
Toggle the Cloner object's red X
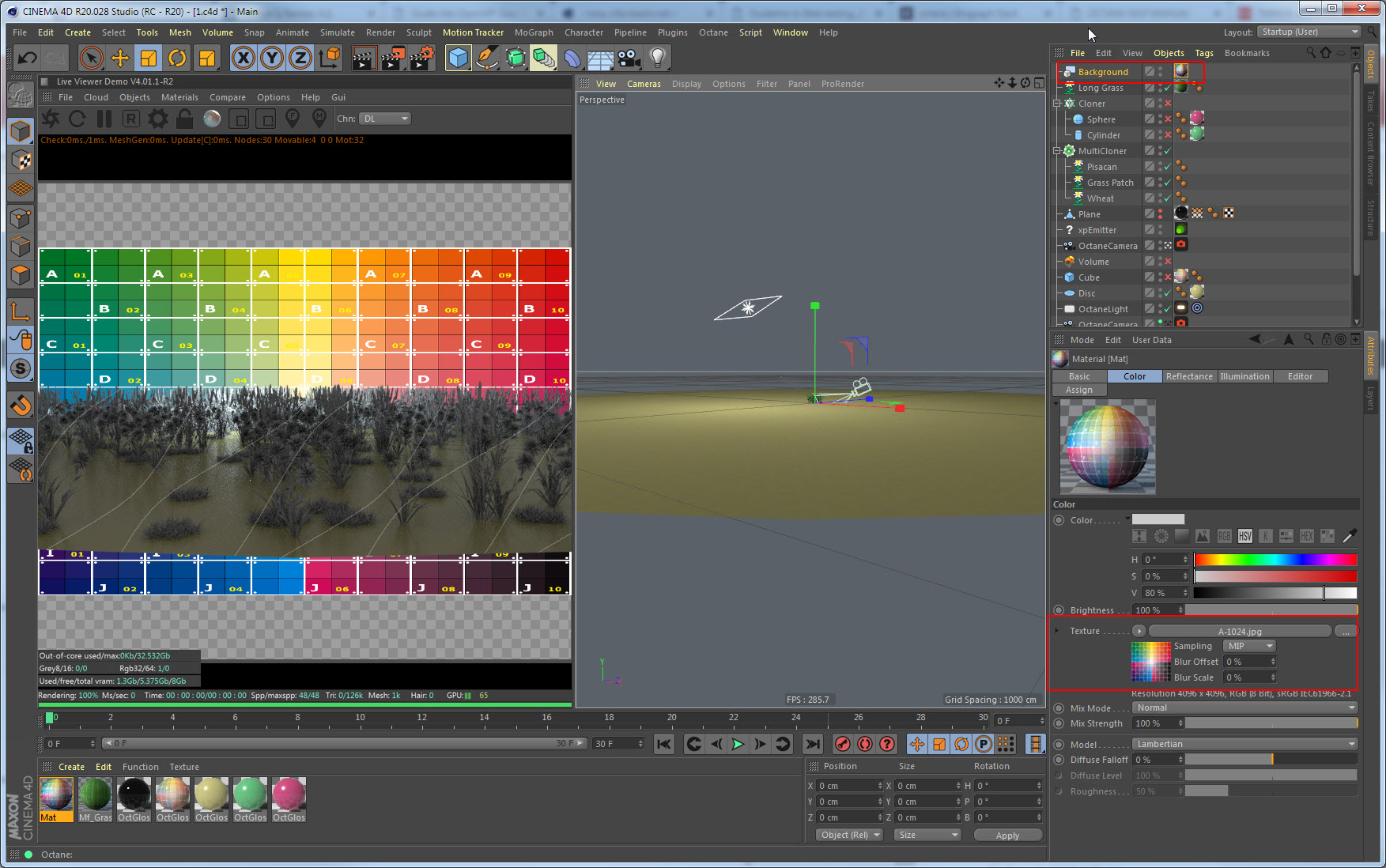click(x=1168, y=104)
